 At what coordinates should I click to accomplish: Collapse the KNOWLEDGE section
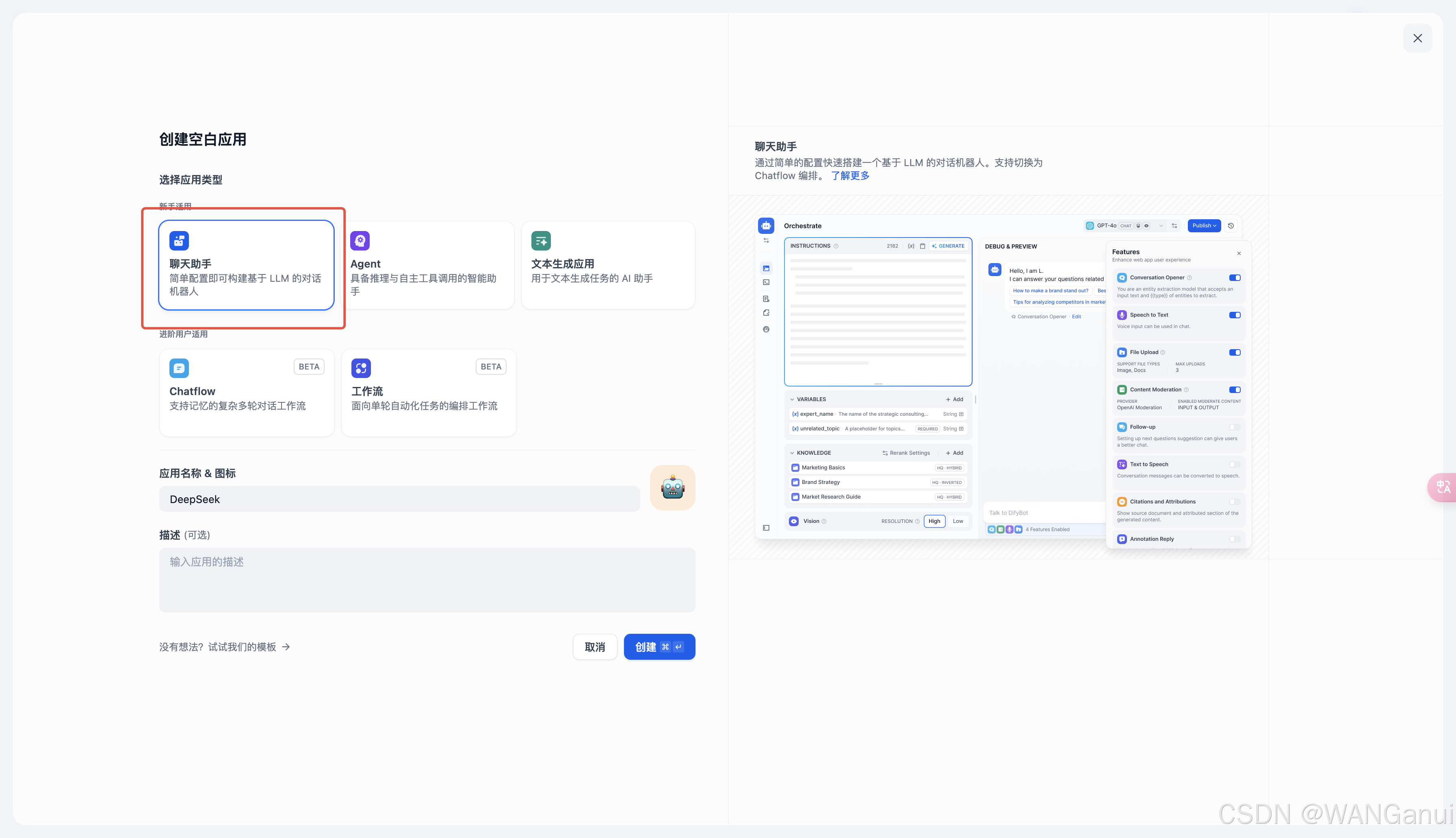pyautogui.click(x=792, y=453)
